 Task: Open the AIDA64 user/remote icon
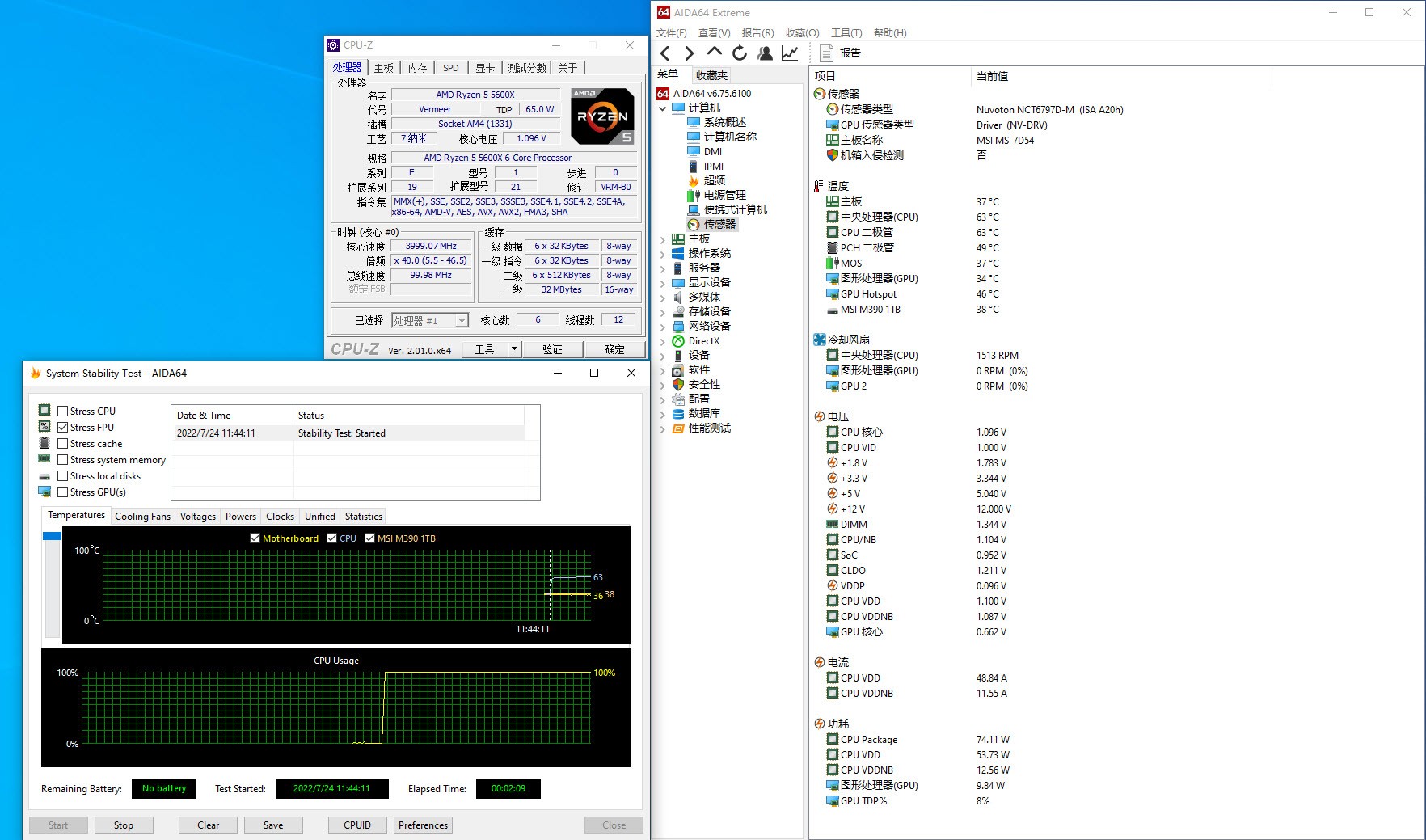click(765, 53)
